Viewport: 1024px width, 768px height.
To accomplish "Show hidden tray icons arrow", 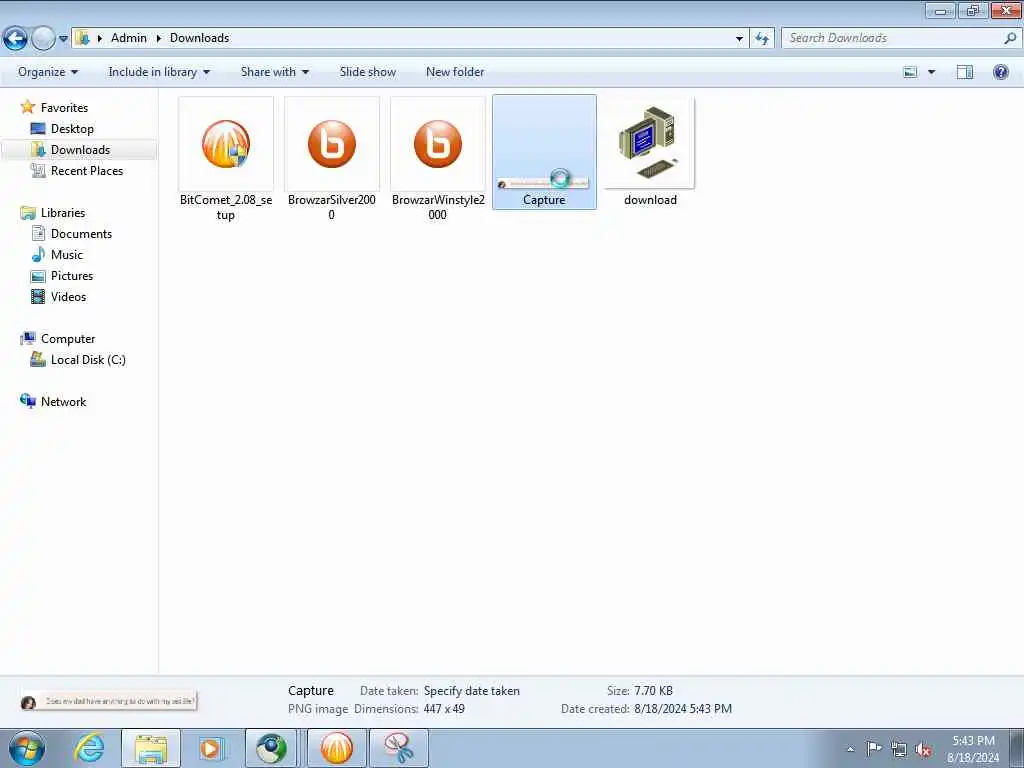I will tap(850, 749).
